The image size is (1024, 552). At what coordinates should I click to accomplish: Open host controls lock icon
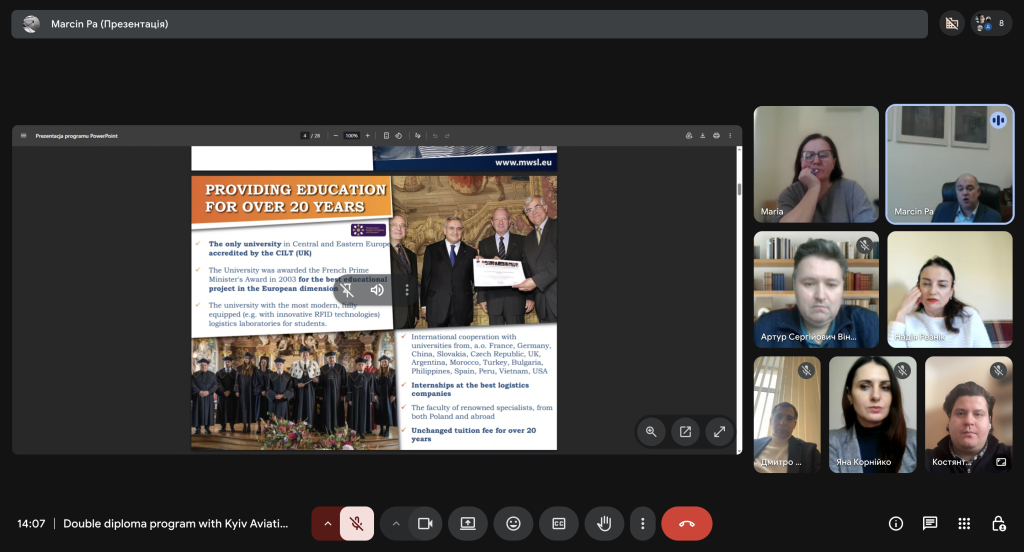[998, 523]
